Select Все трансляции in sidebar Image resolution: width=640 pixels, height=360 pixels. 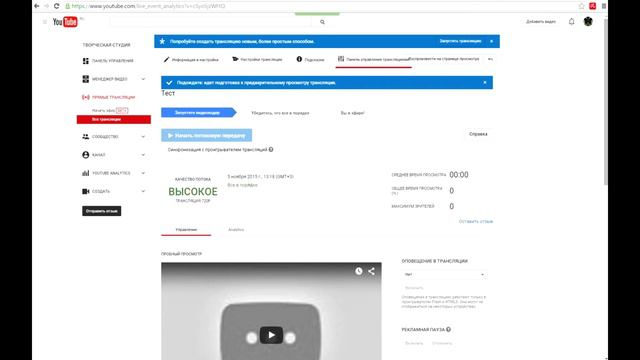coord(114,119)
